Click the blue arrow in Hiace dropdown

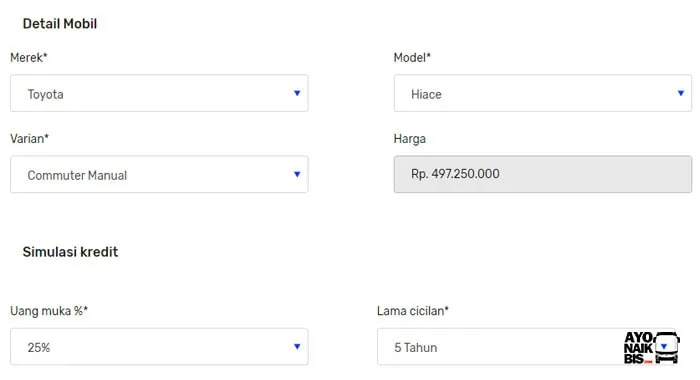point(681,93)
